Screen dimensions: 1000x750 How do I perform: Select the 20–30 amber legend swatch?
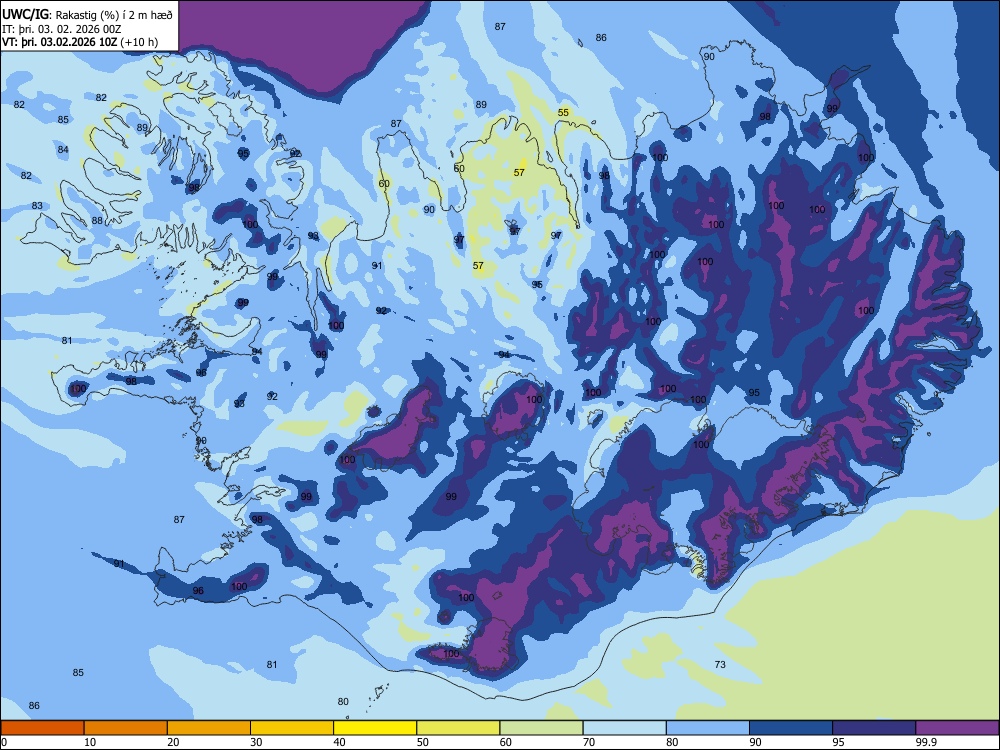coord(209,728)
